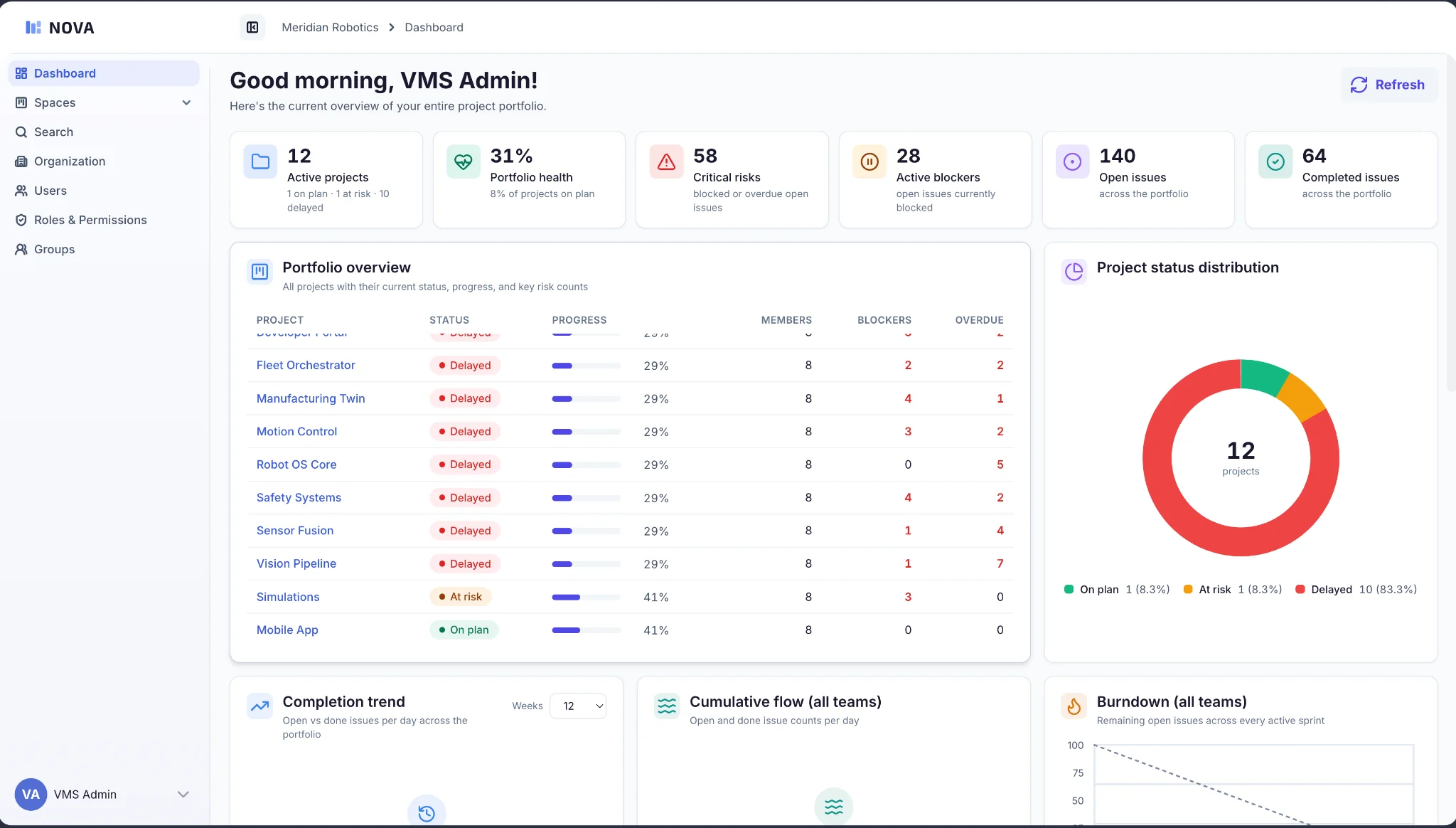This screenshot has height=828, width=1456.
Task: Click Meridian Robotics breadcrumb
Action: pos(330,27)
